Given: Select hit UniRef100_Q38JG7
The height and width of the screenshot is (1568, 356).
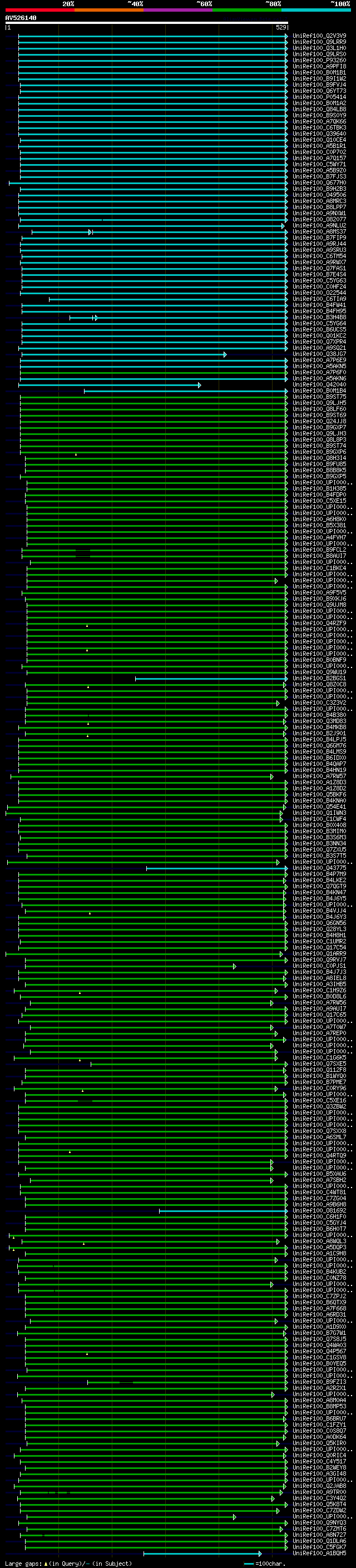Looking at the screenshot, I should 319,354.
